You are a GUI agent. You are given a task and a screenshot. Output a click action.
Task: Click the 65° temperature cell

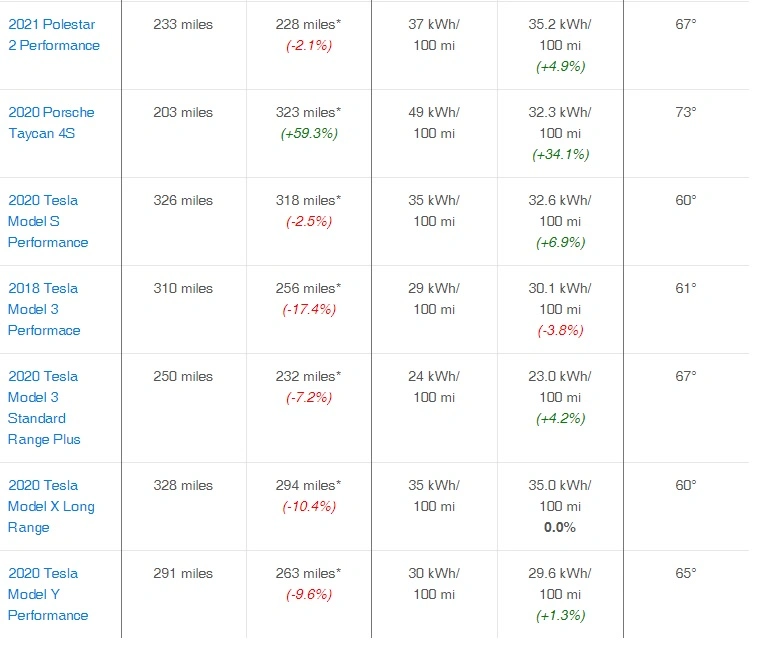[x=686, y=573]
